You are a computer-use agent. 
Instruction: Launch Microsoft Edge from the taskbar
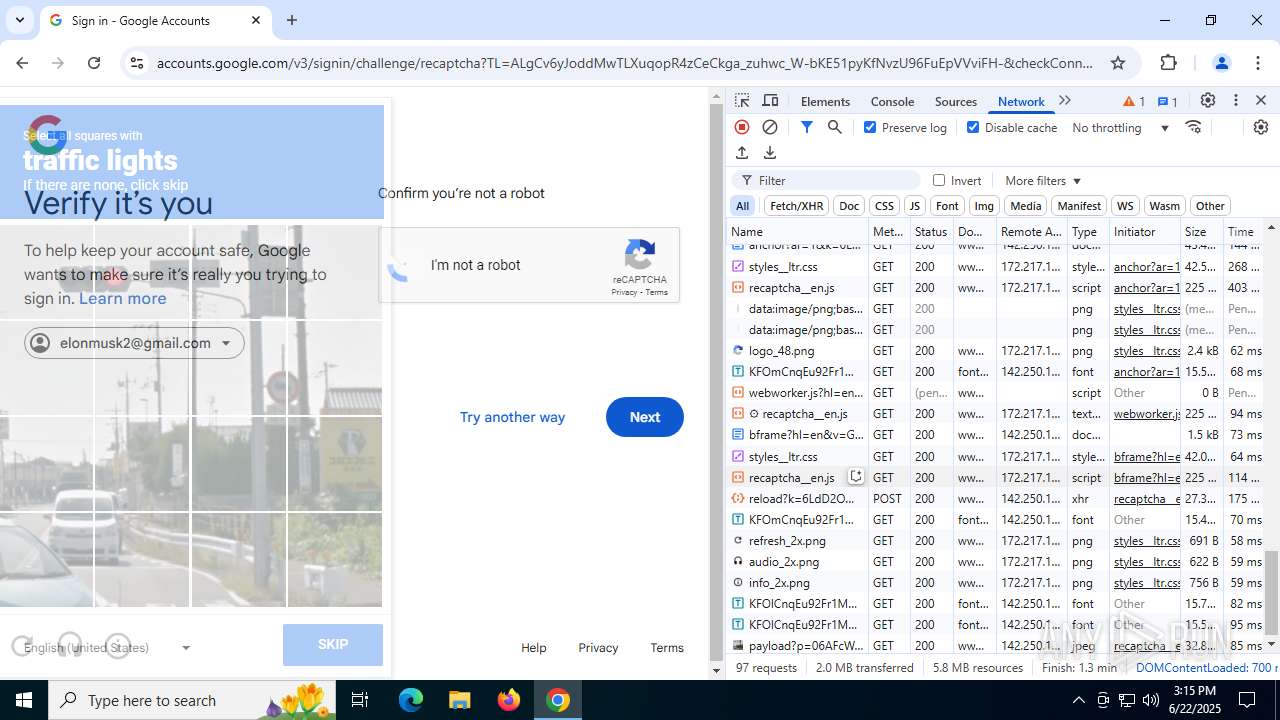click(411, 700)
